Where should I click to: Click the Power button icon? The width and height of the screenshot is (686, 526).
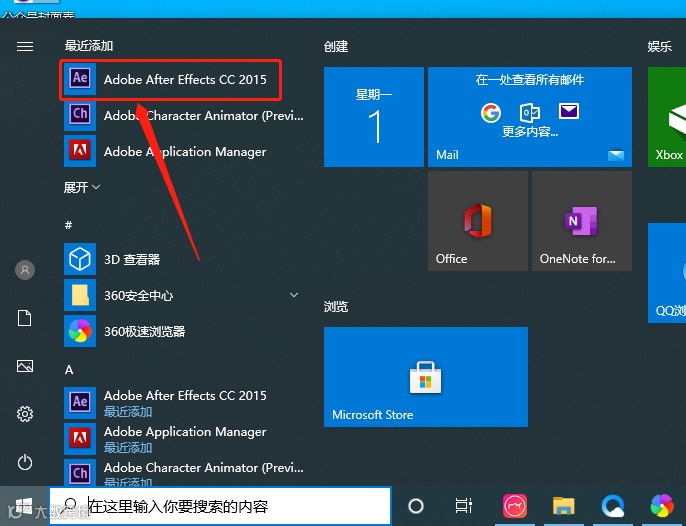25,462
